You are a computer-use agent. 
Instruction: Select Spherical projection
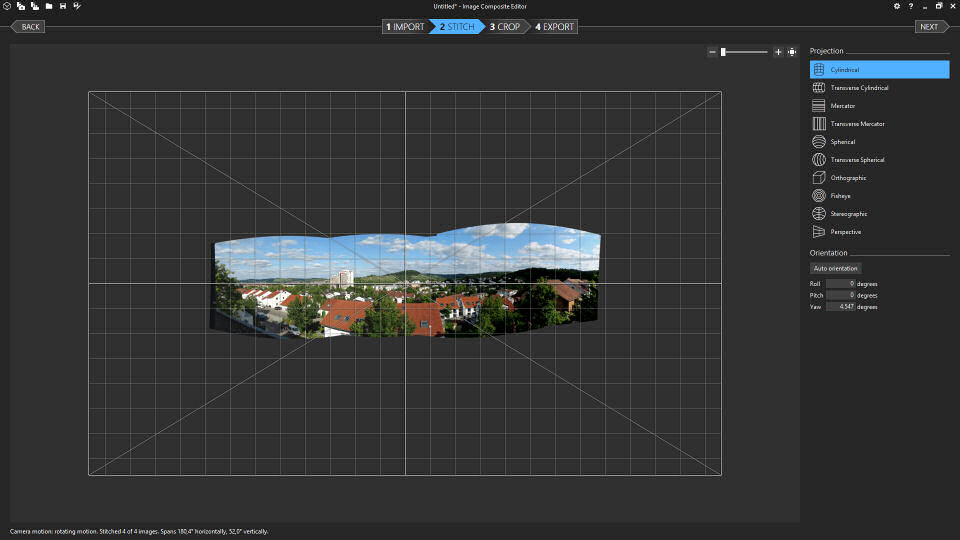click(842, 142)
